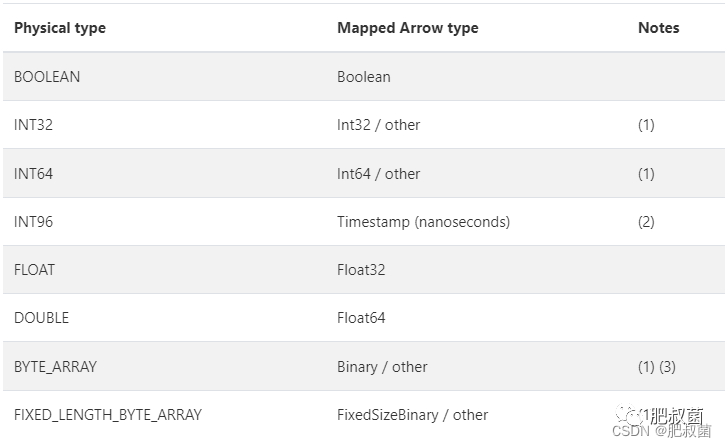727x448 pixels.
Task: Click the Physical type column header
Action: 60,28
